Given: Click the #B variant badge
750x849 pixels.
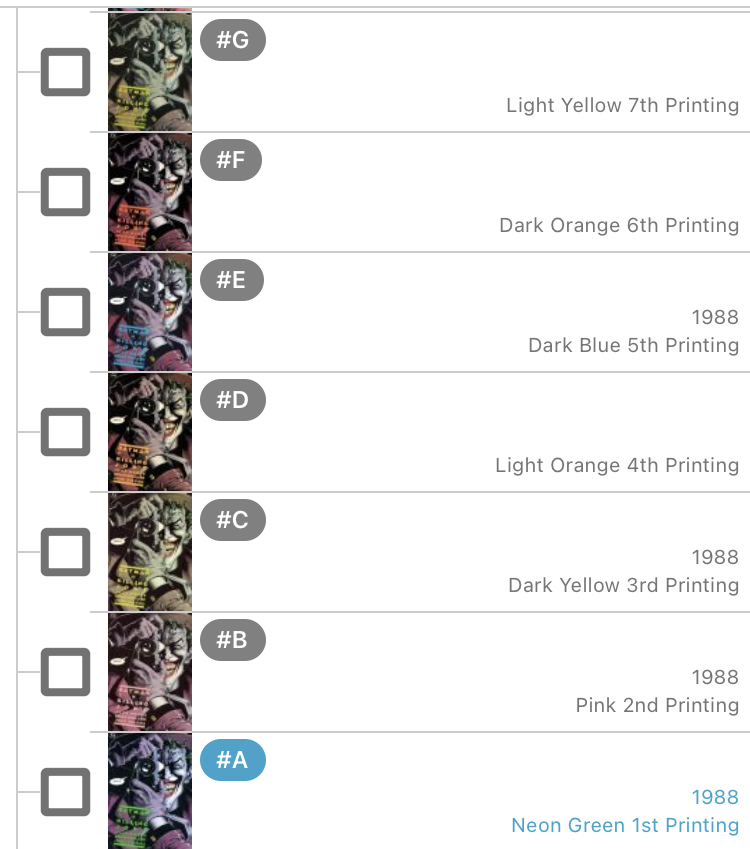Looking at the screenshot, I should click(233, 640).
